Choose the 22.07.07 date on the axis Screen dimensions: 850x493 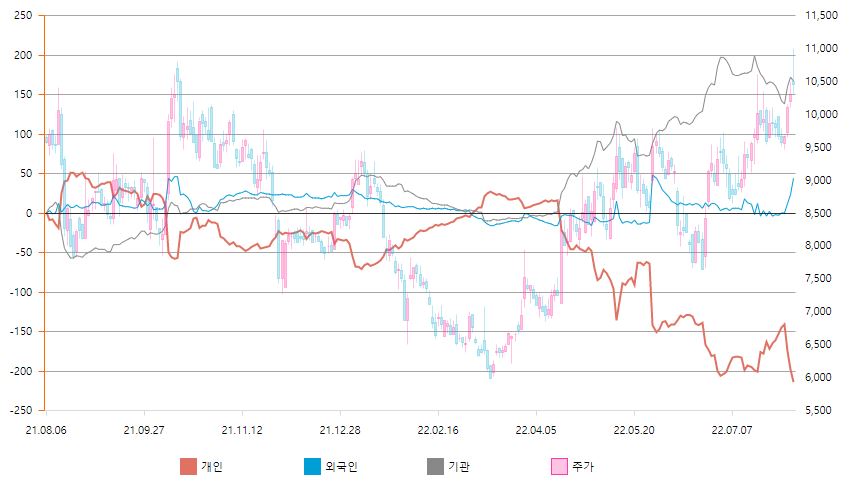pyautogui.click(x=731, y=428)
